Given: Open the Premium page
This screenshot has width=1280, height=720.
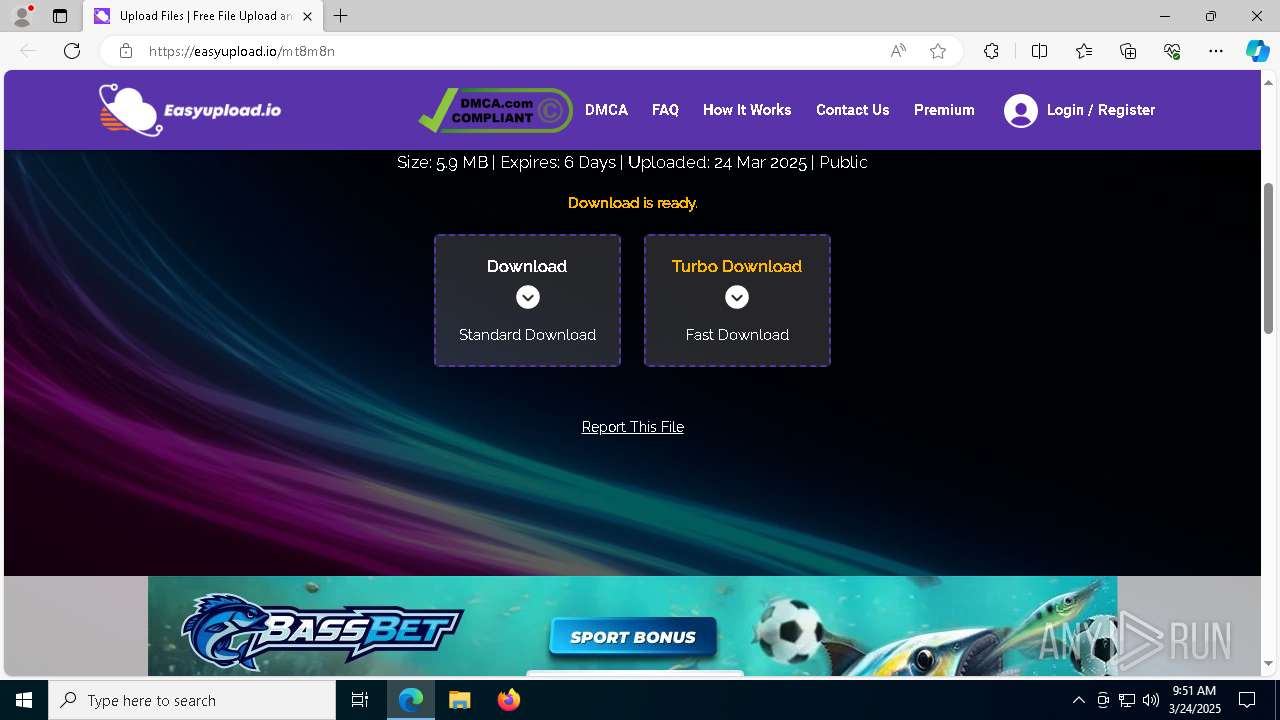Looking at the screenshot, I should (944, 110).
